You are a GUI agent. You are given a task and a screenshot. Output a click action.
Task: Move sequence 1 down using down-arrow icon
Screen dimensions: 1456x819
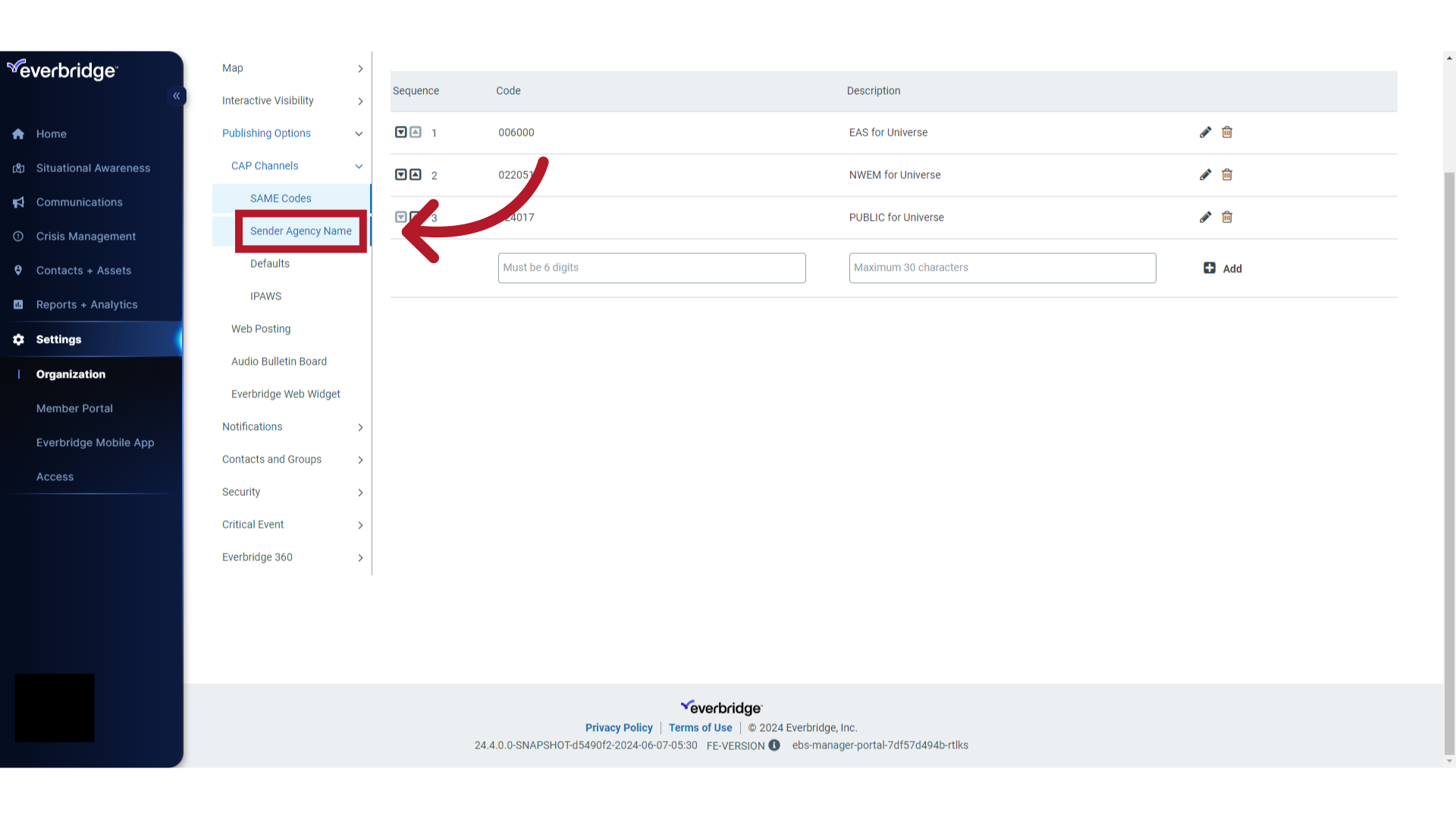tap(401, 132)
